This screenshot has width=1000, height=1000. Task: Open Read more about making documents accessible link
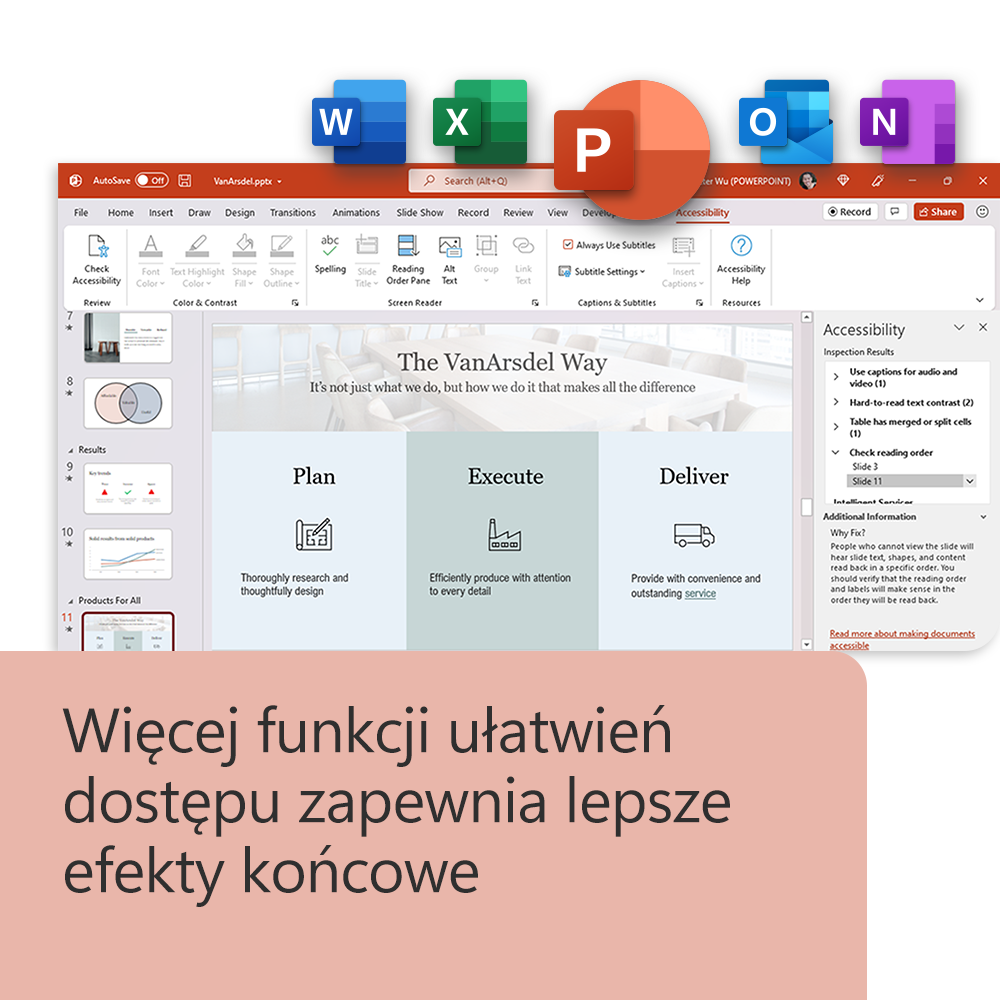[902, 639]
